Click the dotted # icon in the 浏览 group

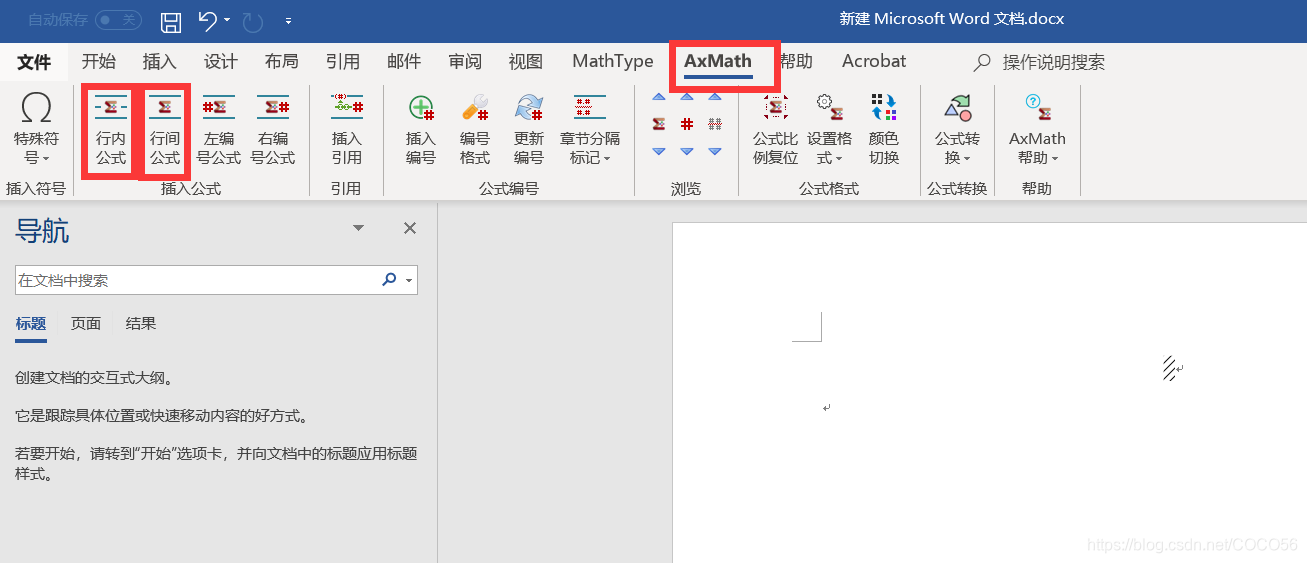pos(715,124)
